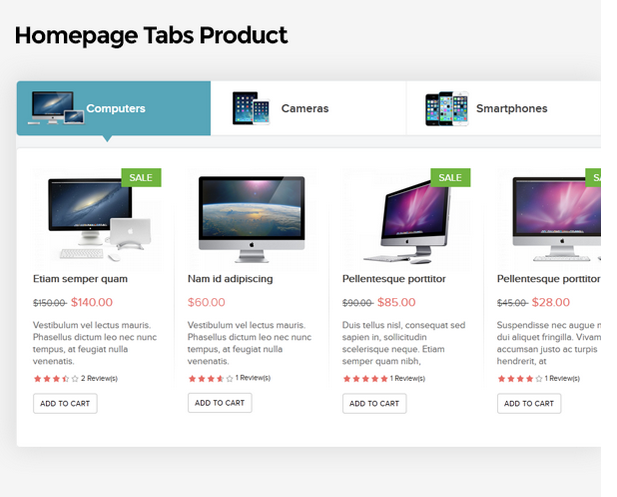The height and width of the screenshot is (497, 617).
Task: Open Etiam semper quam product title
Action: [80, 279]
